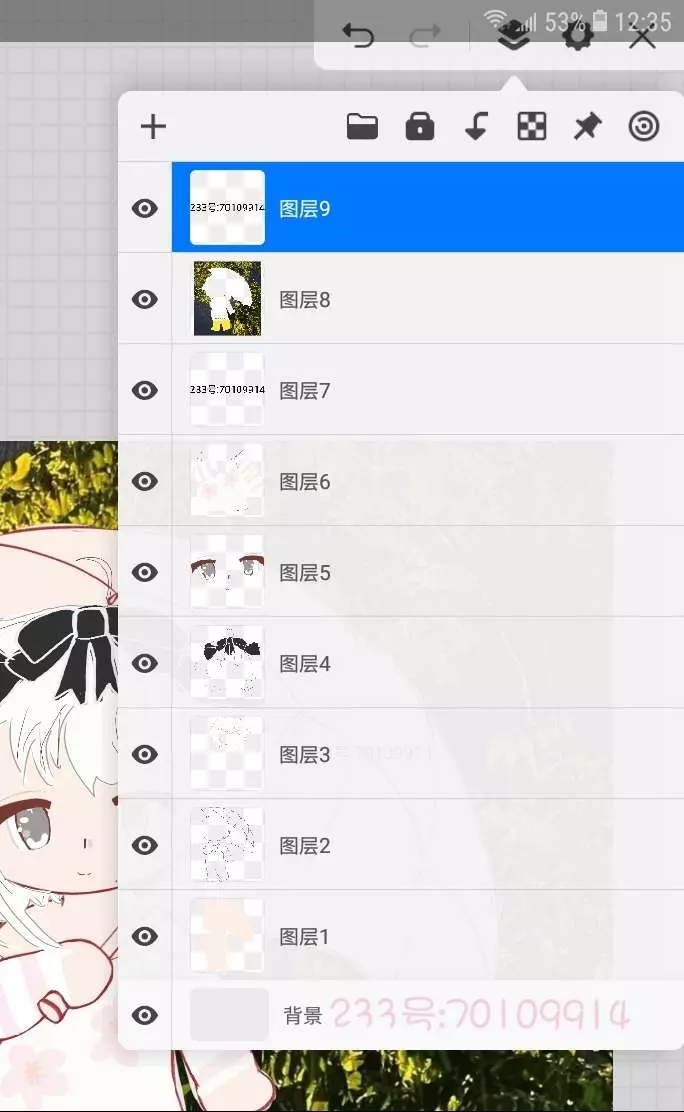This screenshot has height=1112, width=684.
Task: Lock the selected layer
Action: pyautogui.click(x=419, y=127)
